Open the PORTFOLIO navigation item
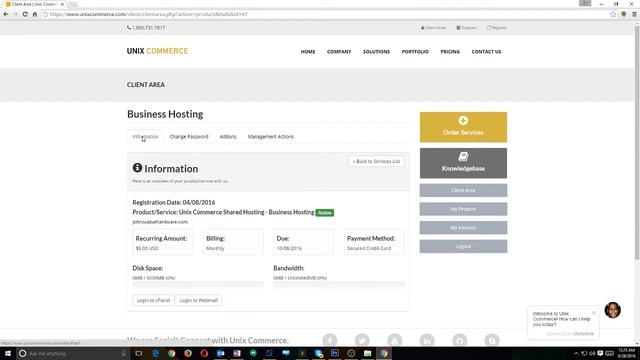640x360 pixels. point(415,52)
